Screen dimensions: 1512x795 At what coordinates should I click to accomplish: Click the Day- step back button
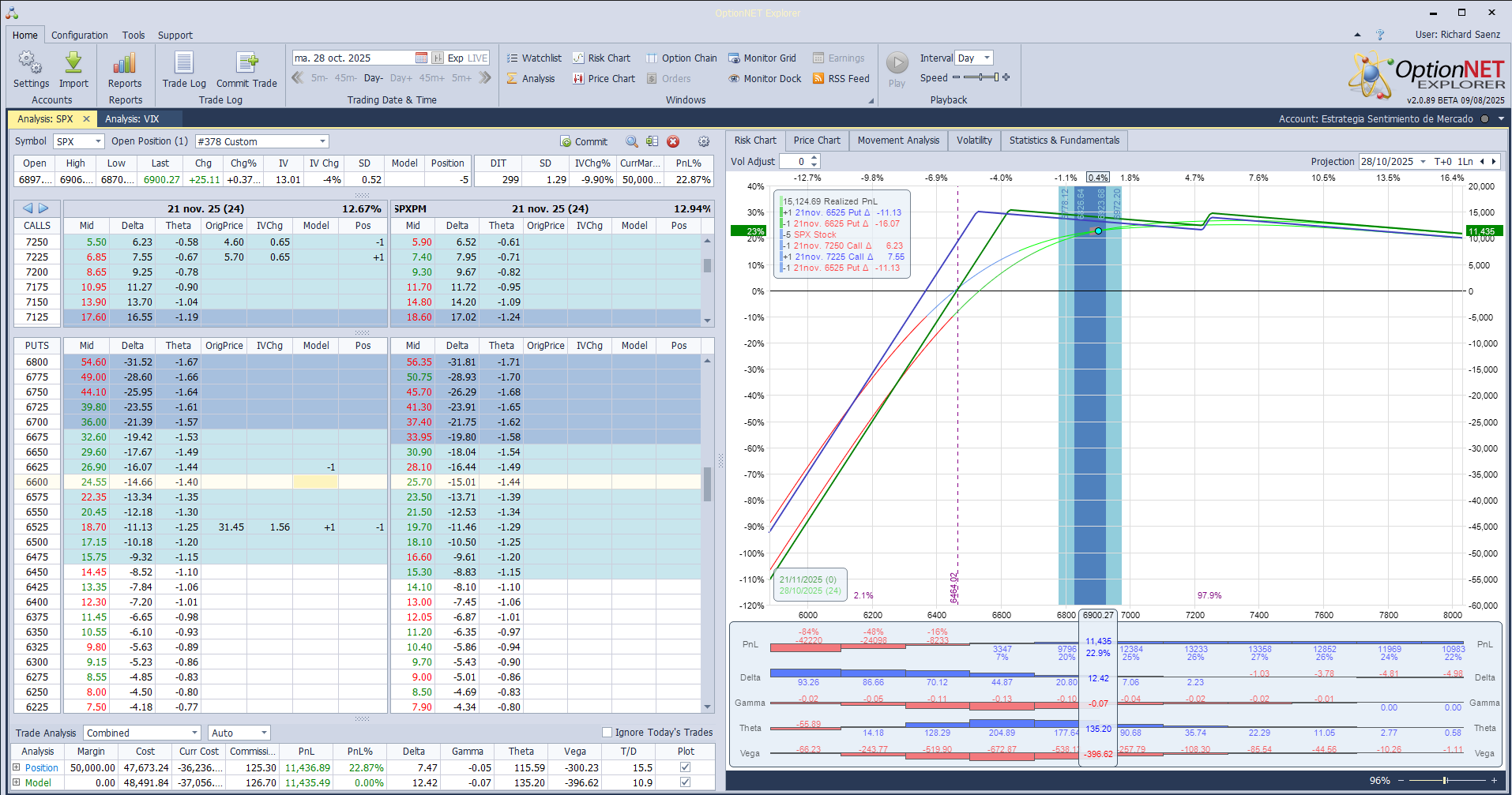pyautogui.click(x=374, y=77)
